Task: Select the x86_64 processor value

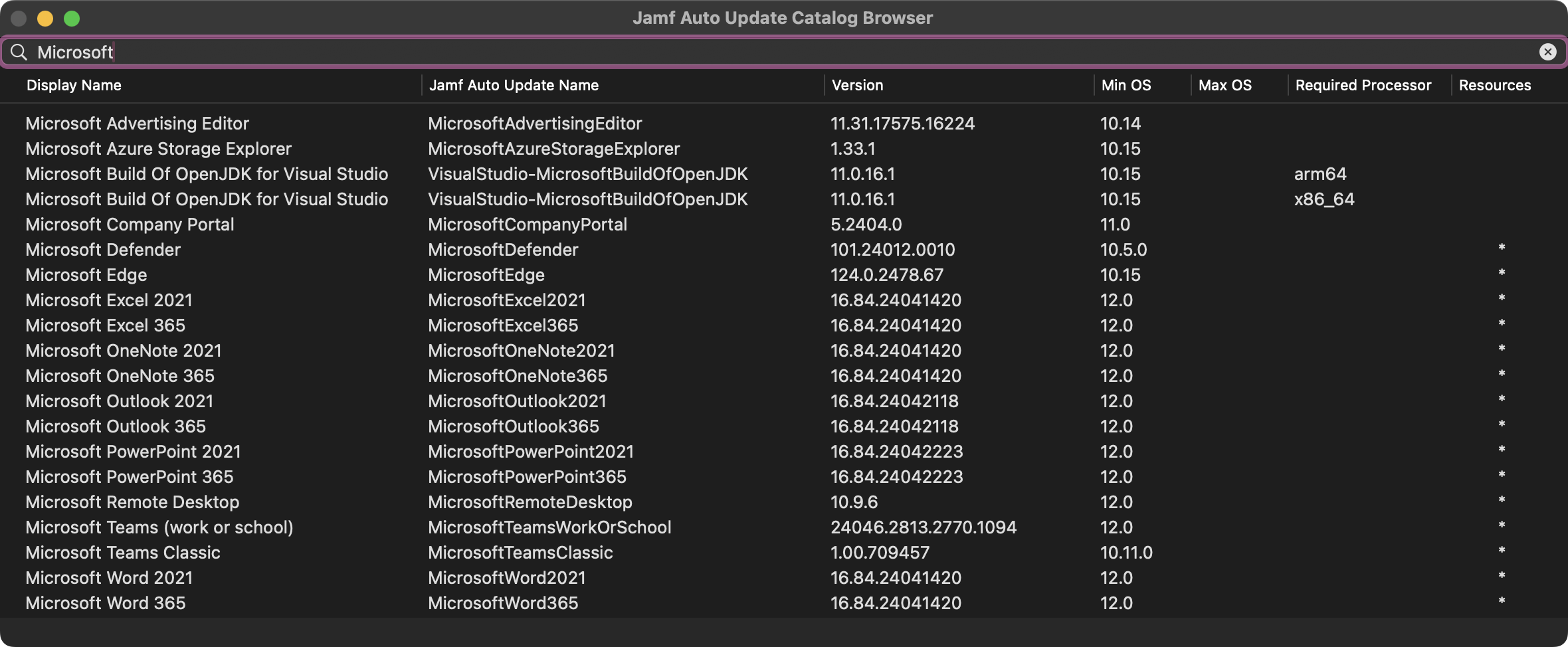Action: coord(1323,199)
